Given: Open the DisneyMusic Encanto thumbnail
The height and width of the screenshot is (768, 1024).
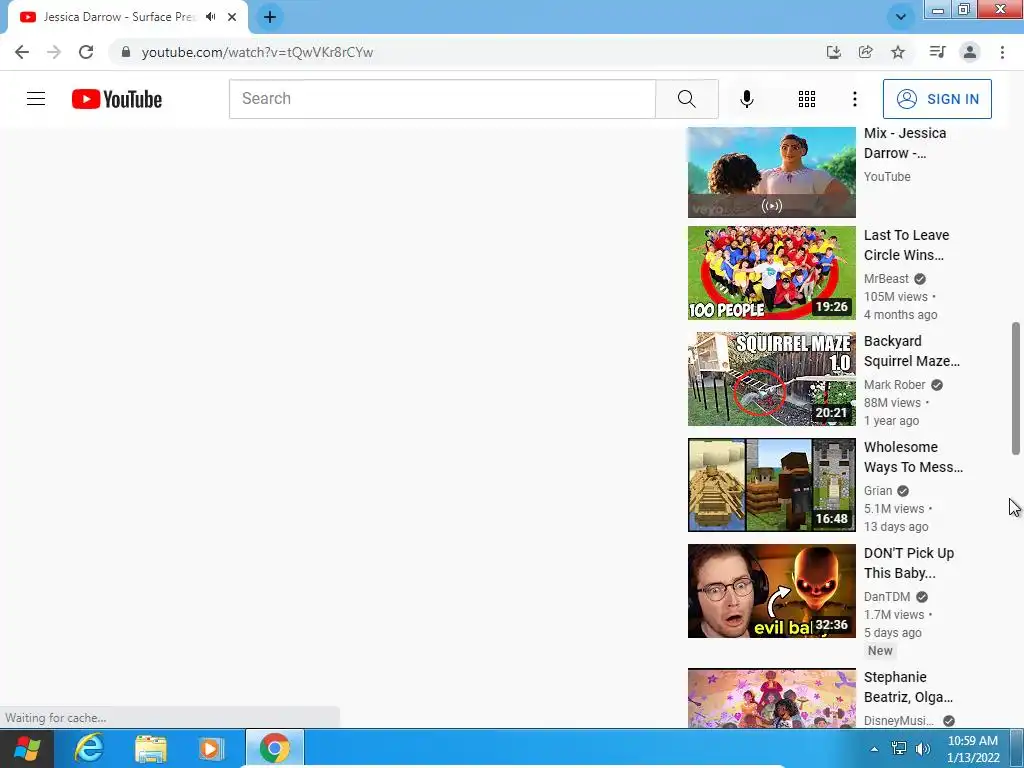Looking at the screenshot, I should coord(771,698).
